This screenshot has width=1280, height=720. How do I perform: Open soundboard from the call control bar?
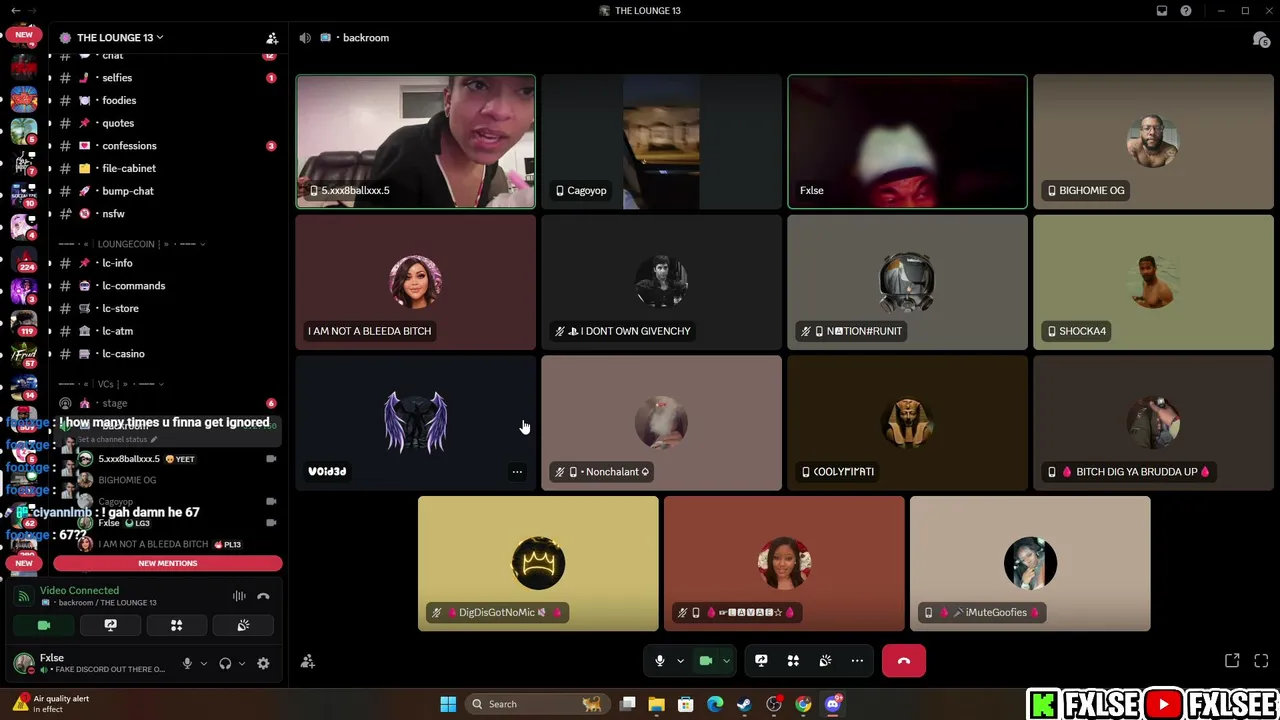pos(825,661)
